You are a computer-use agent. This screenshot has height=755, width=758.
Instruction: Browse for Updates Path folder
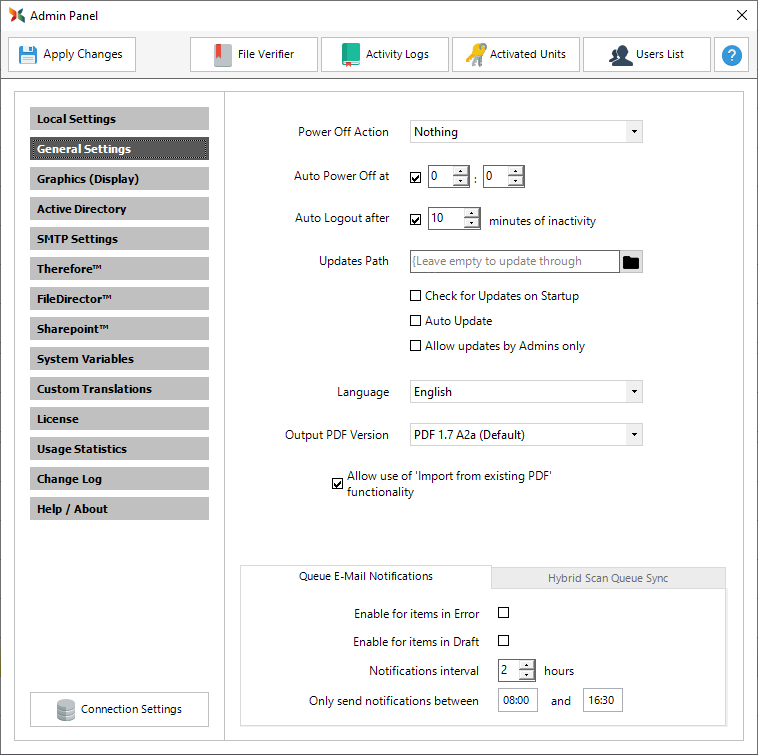[x=631, y=262]
